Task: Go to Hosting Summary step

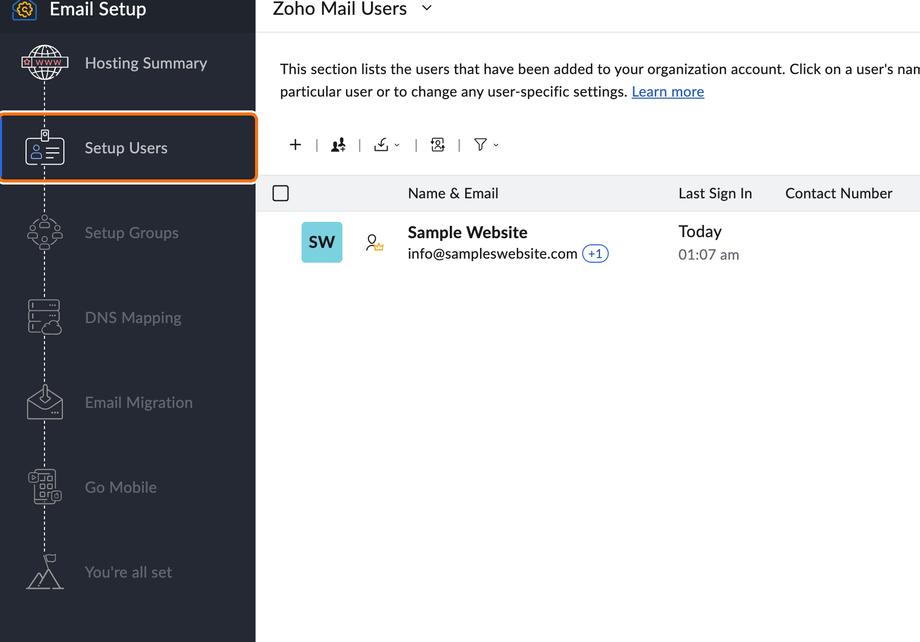Action: coord(128,63)
